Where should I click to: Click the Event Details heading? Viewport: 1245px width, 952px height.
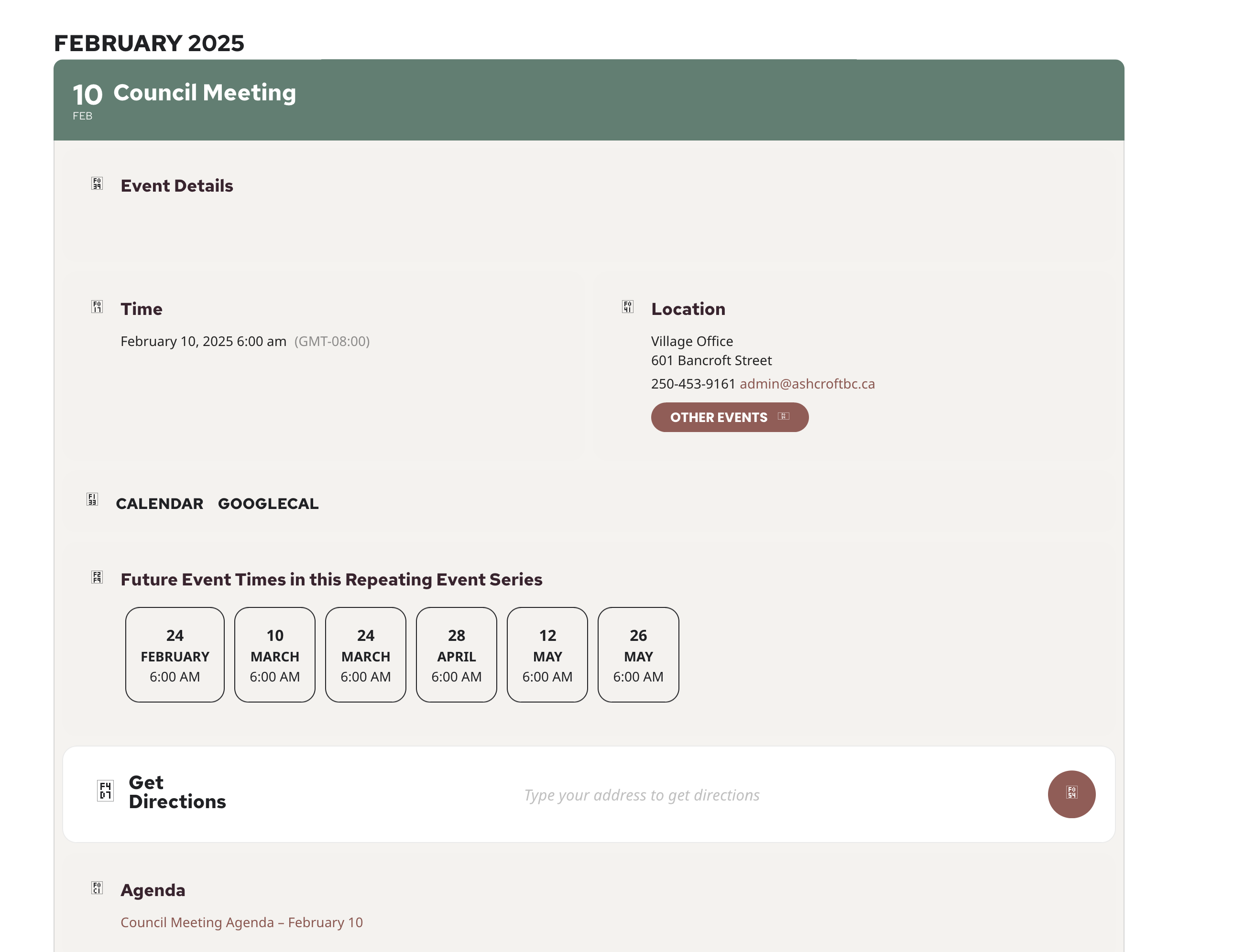[177, 185]
